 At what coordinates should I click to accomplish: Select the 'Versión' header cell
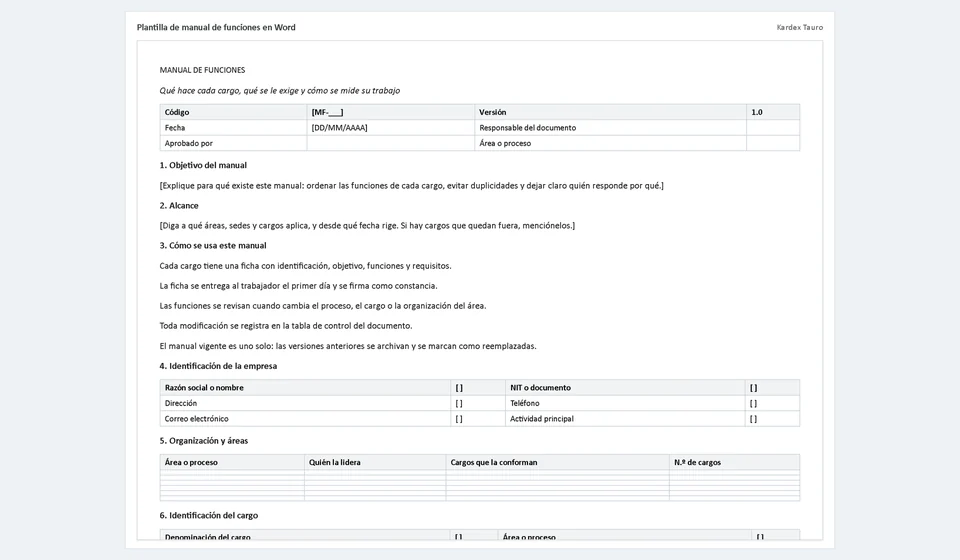pyautogui.click(x=610, y=112)
